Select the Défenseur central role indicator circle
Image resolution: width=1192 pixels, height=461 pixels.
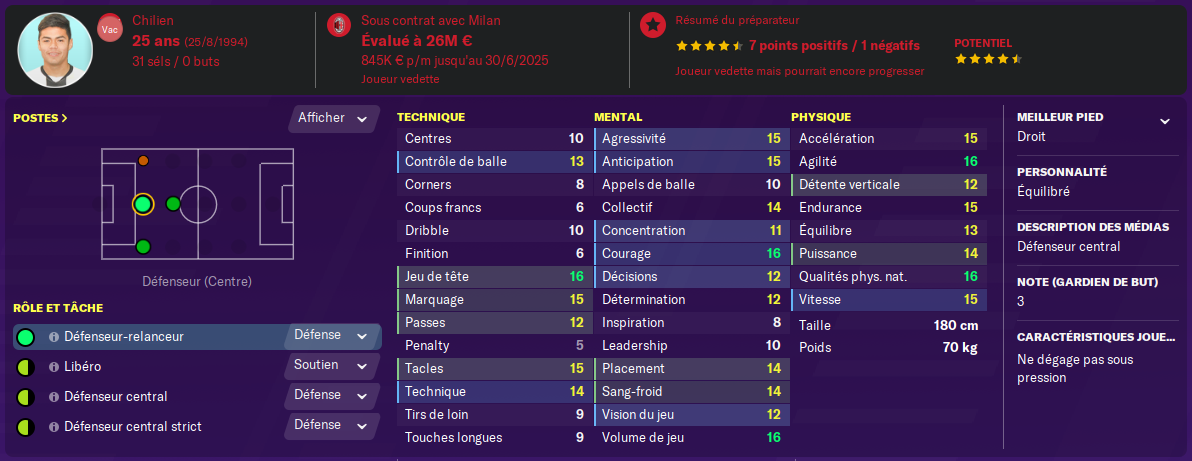pos(25,397)
